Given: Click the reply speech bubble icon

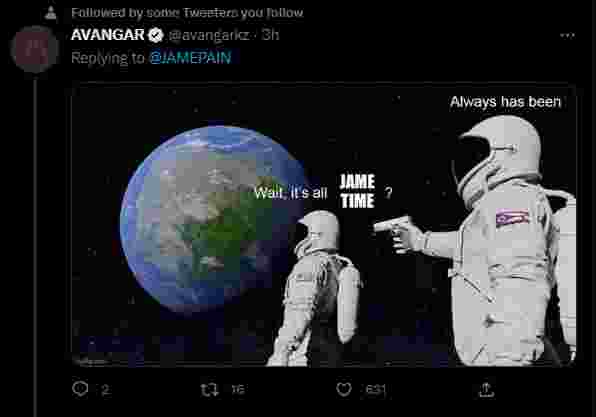Looking at the screenshot, I should (80, 389).
